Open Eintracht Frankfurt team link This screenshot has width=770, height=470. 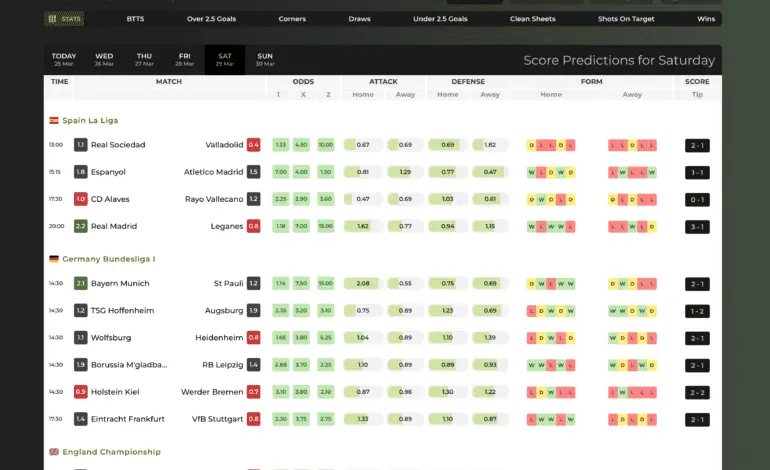pyautogui.click(x=128, y=419)
